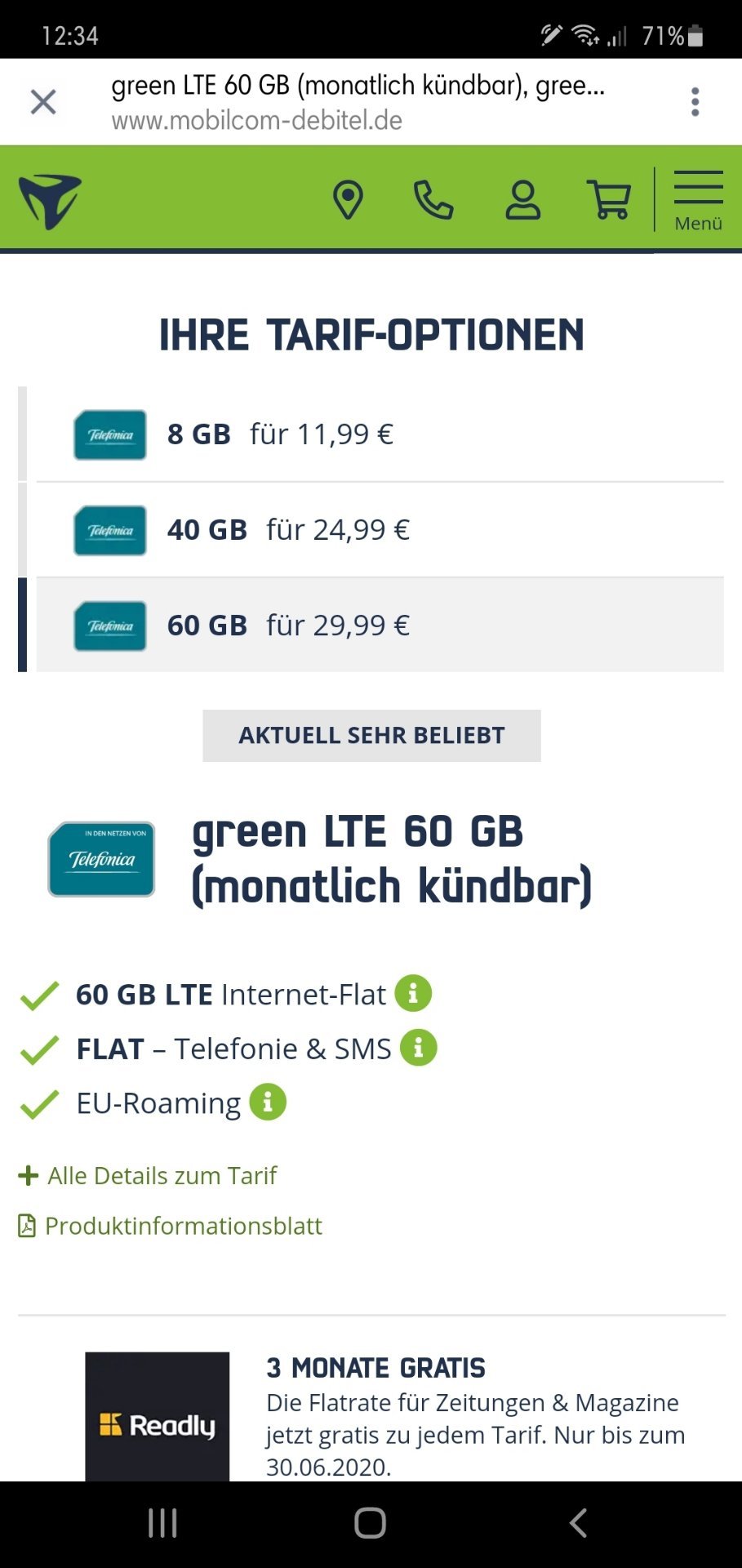
Task: Tap the Android recent apps button
Action: point(163,1523)
